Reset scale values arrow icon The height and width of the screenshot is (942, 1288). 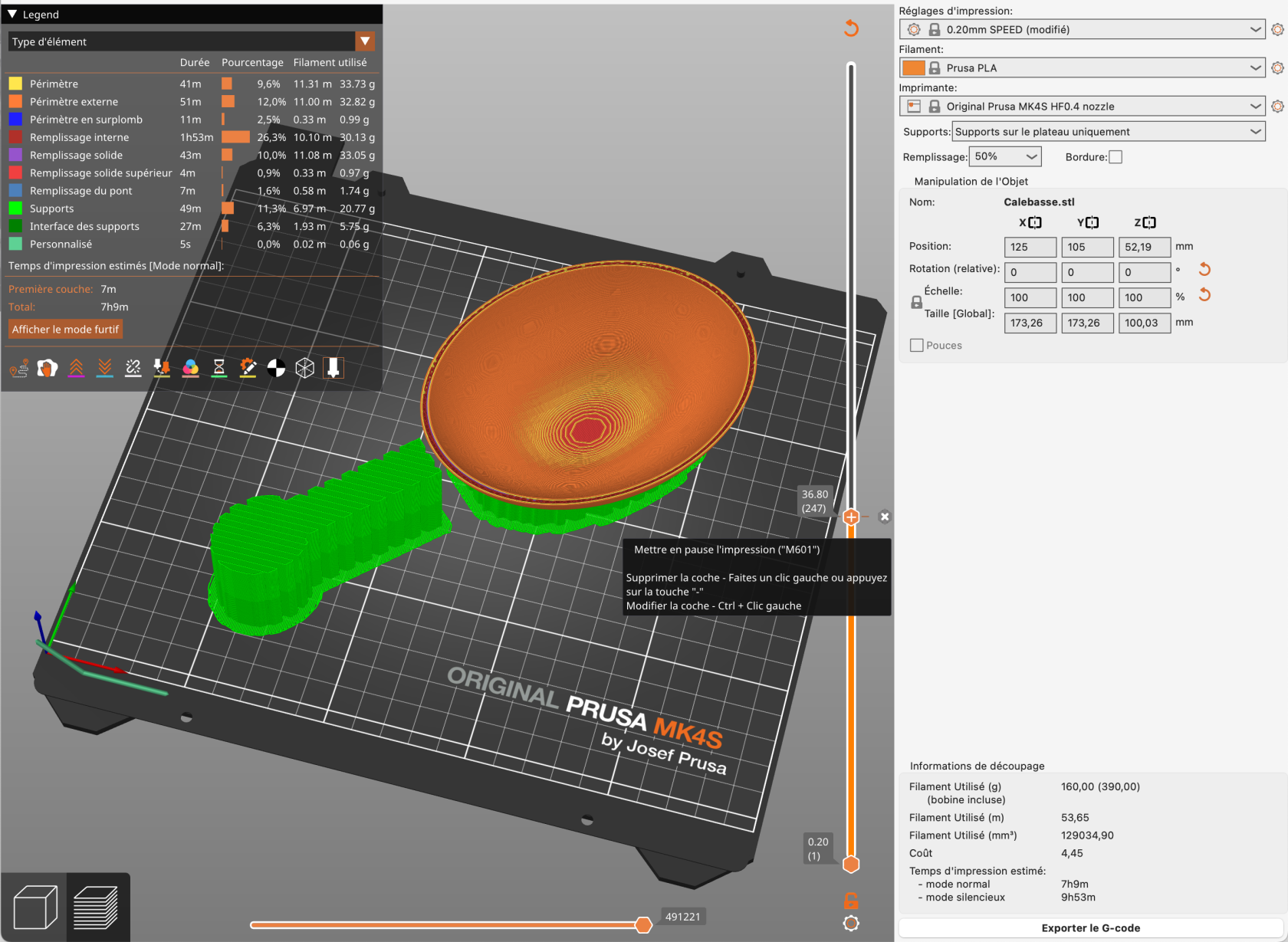(x=1204, y=295)
